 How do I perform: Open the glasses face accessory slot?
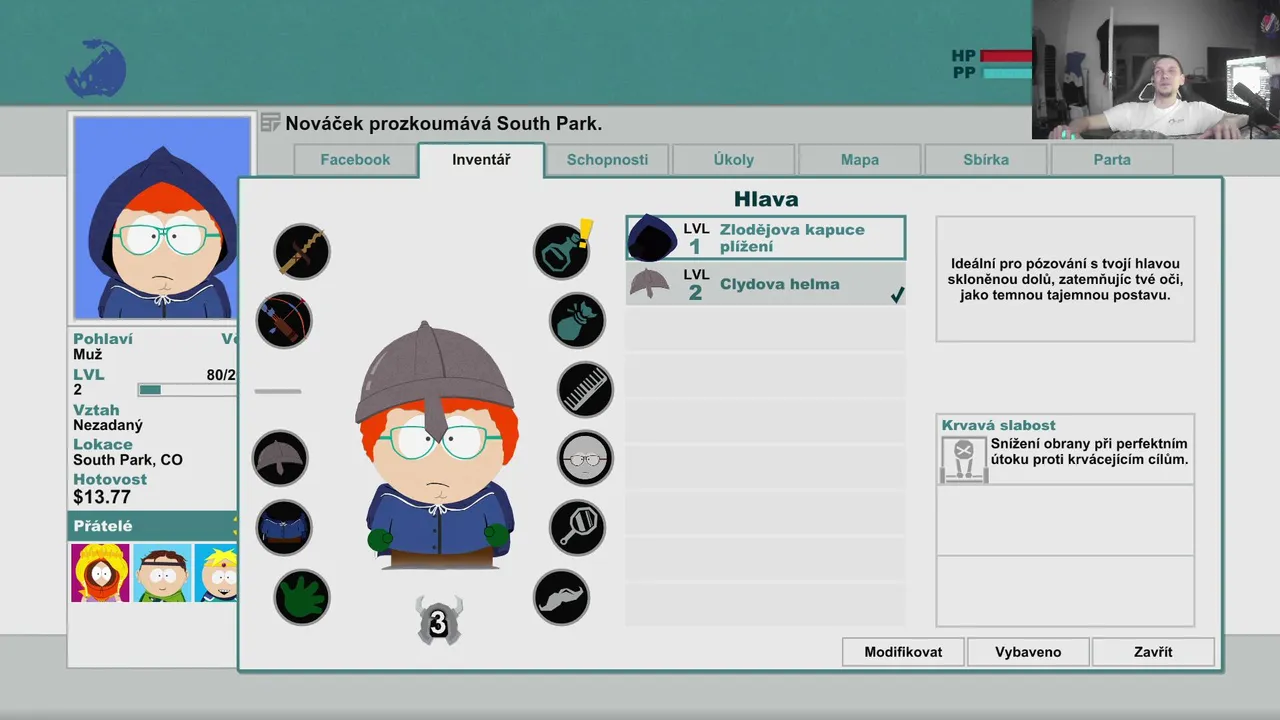click(x=585, y=458)
